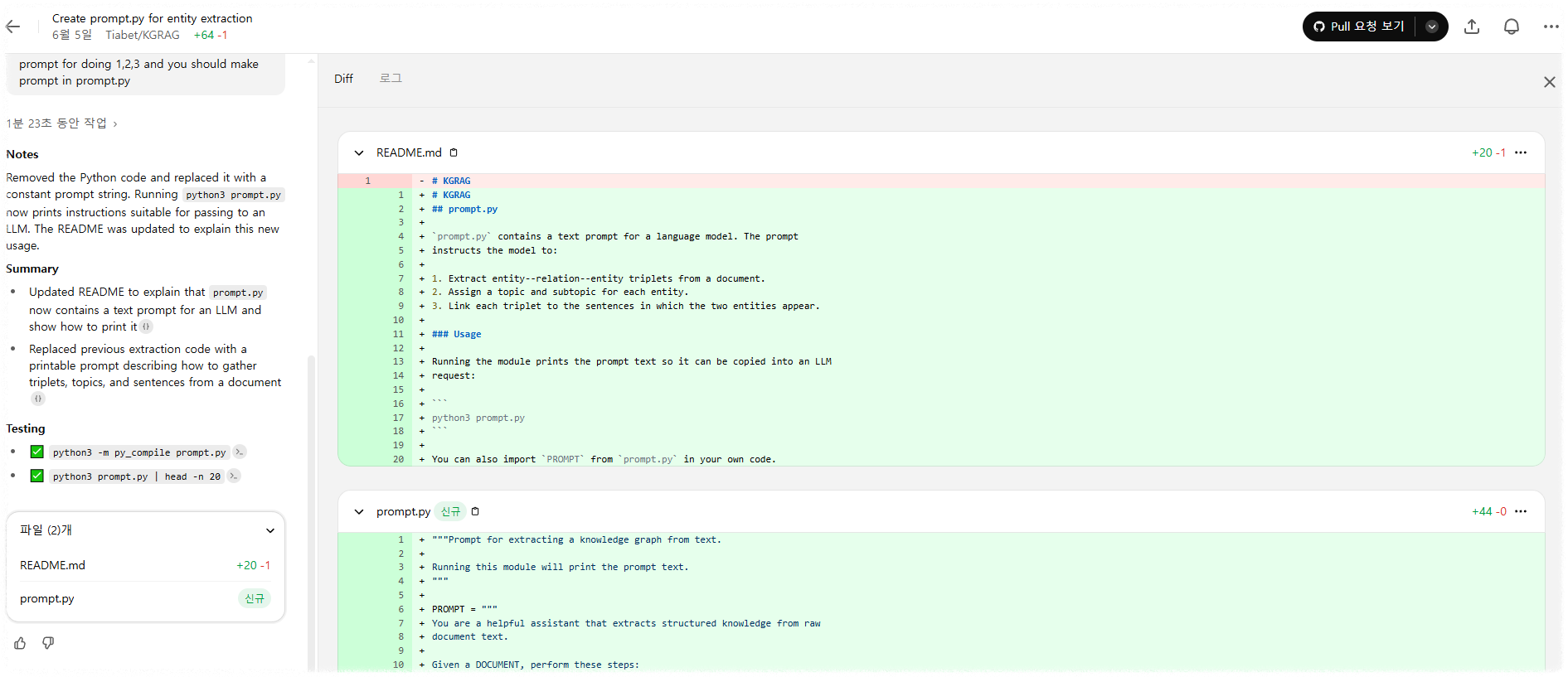Collapse the 파일 (2)개 files list
This screenshot has height=677, width=1568.
pos(270,530)
